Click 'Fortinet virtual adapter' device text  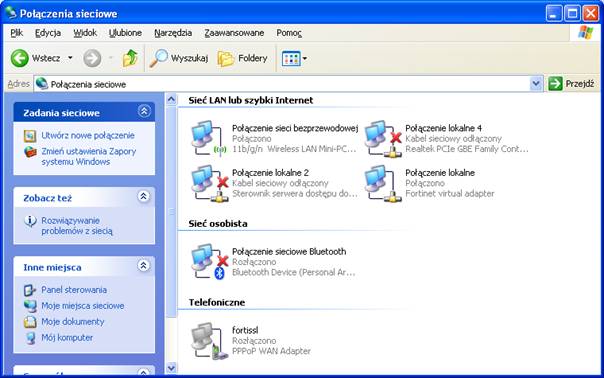450,193
